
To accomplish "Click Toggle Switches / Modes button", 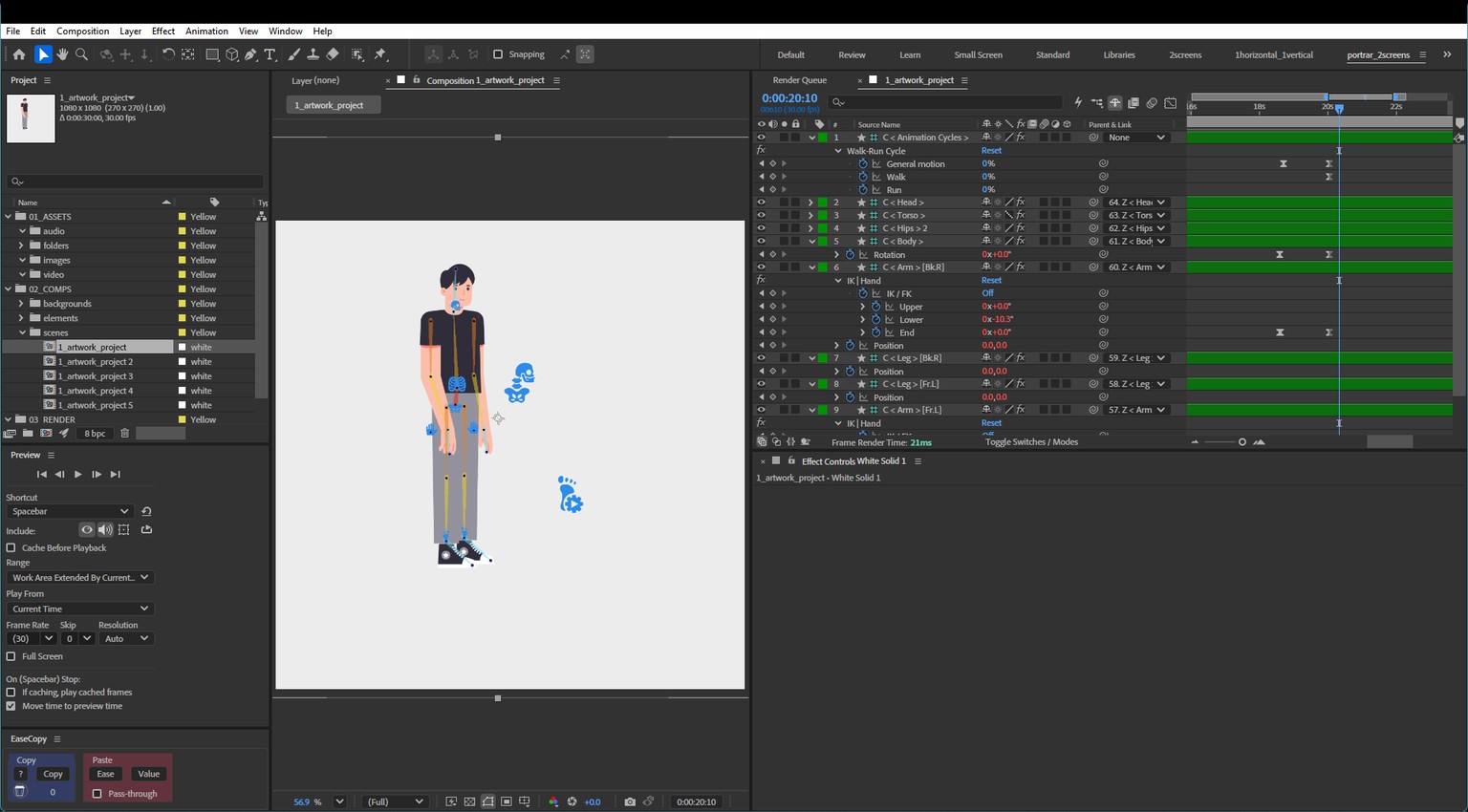I will (x=1031, y=442).
